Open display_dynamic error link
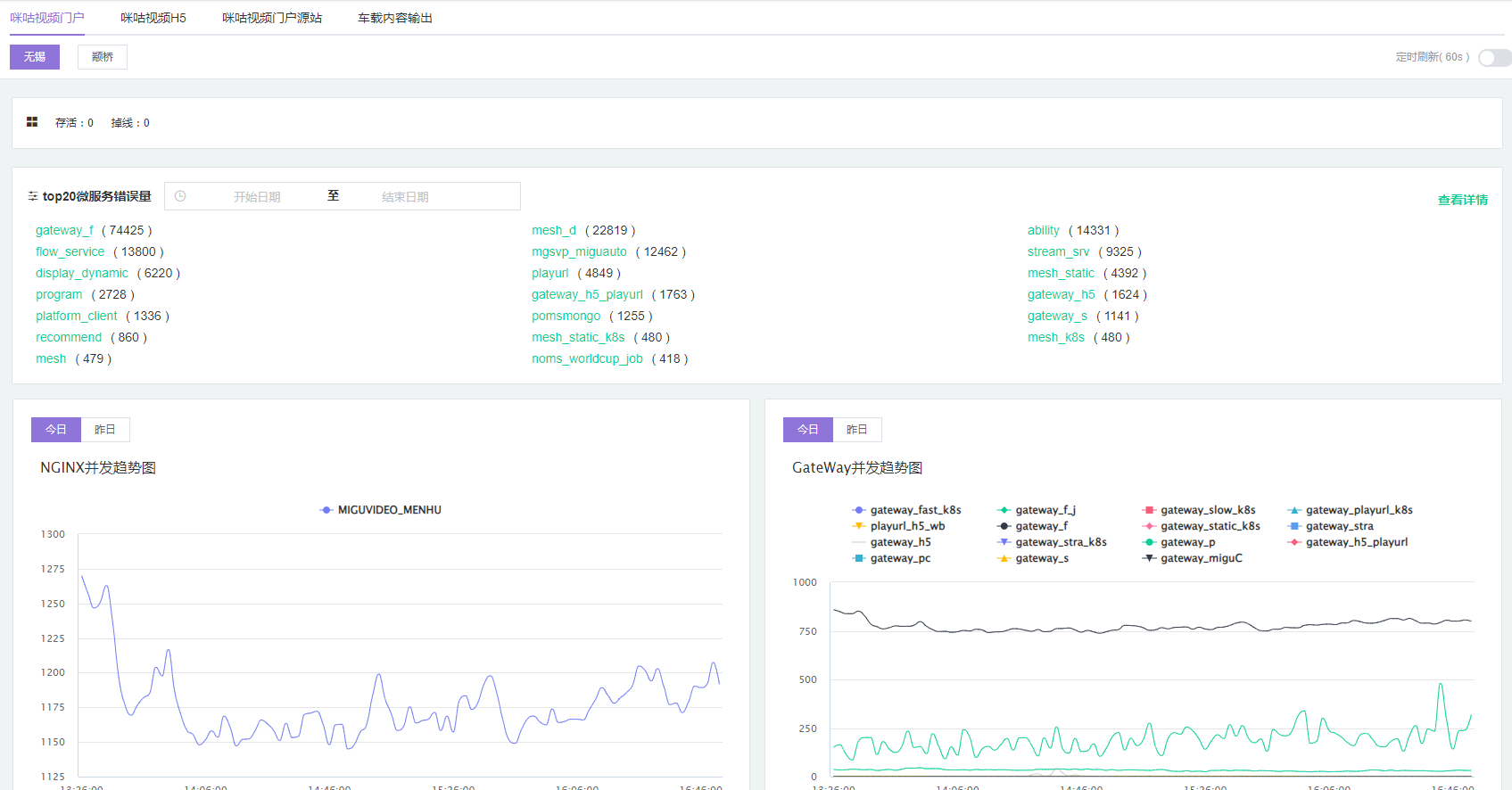The image size is (1512, 790). tap(82, 273)
